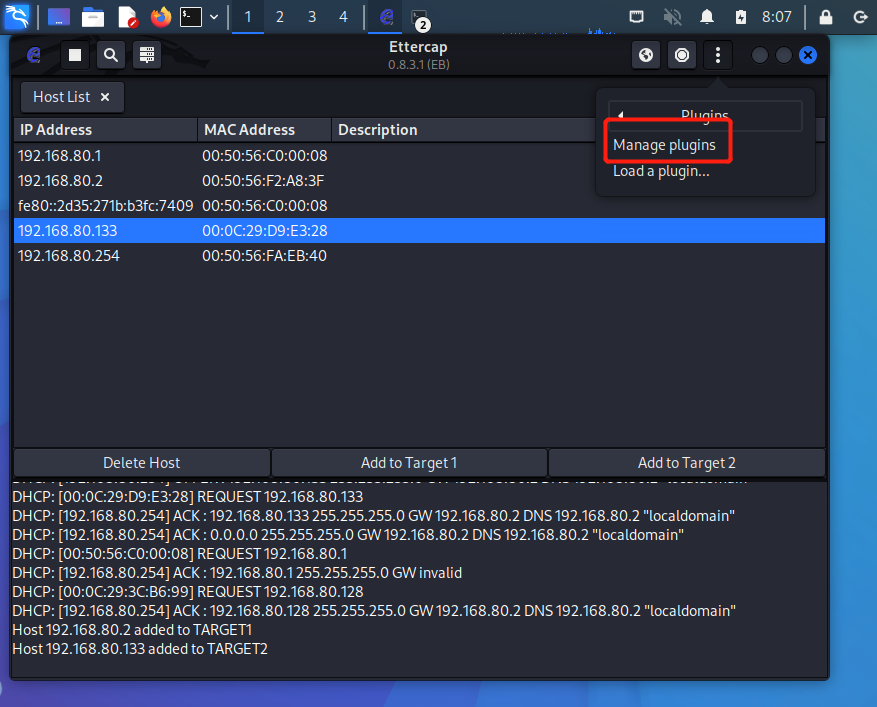Click the Delete Host button
The width and height of the screenshot is (877, 707).
click(x=142, y=463)
